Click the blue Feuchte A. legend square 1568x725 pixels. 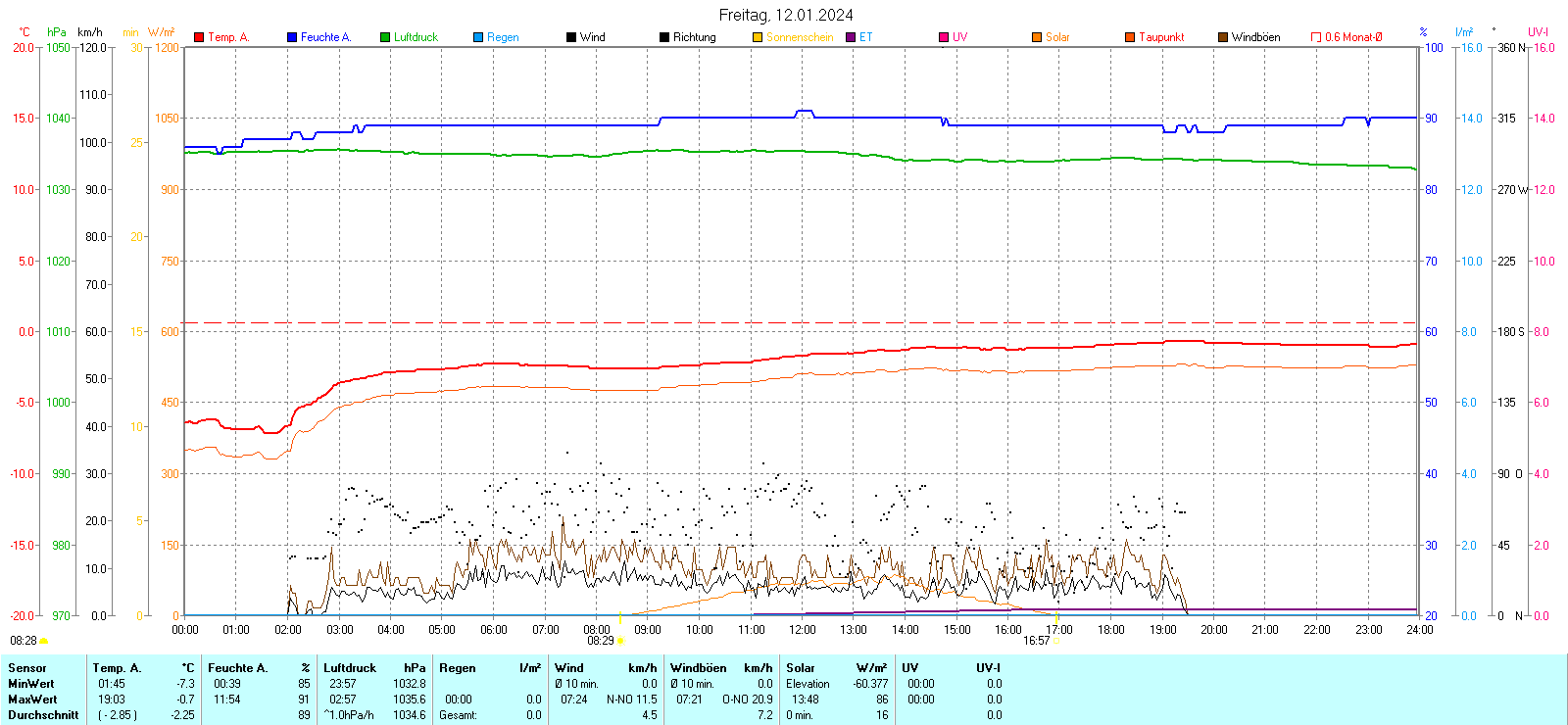click(292, 37)
